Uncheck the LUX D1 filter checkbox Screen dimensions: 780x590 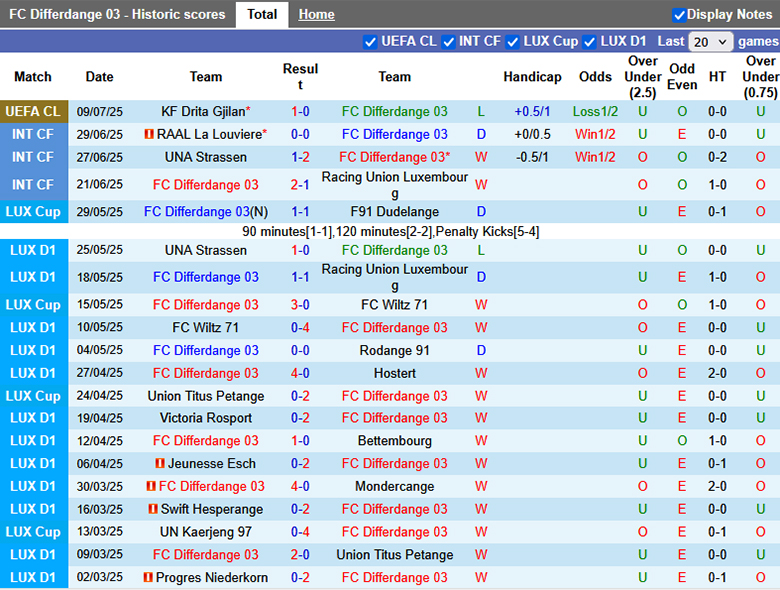tap(589, 42)
